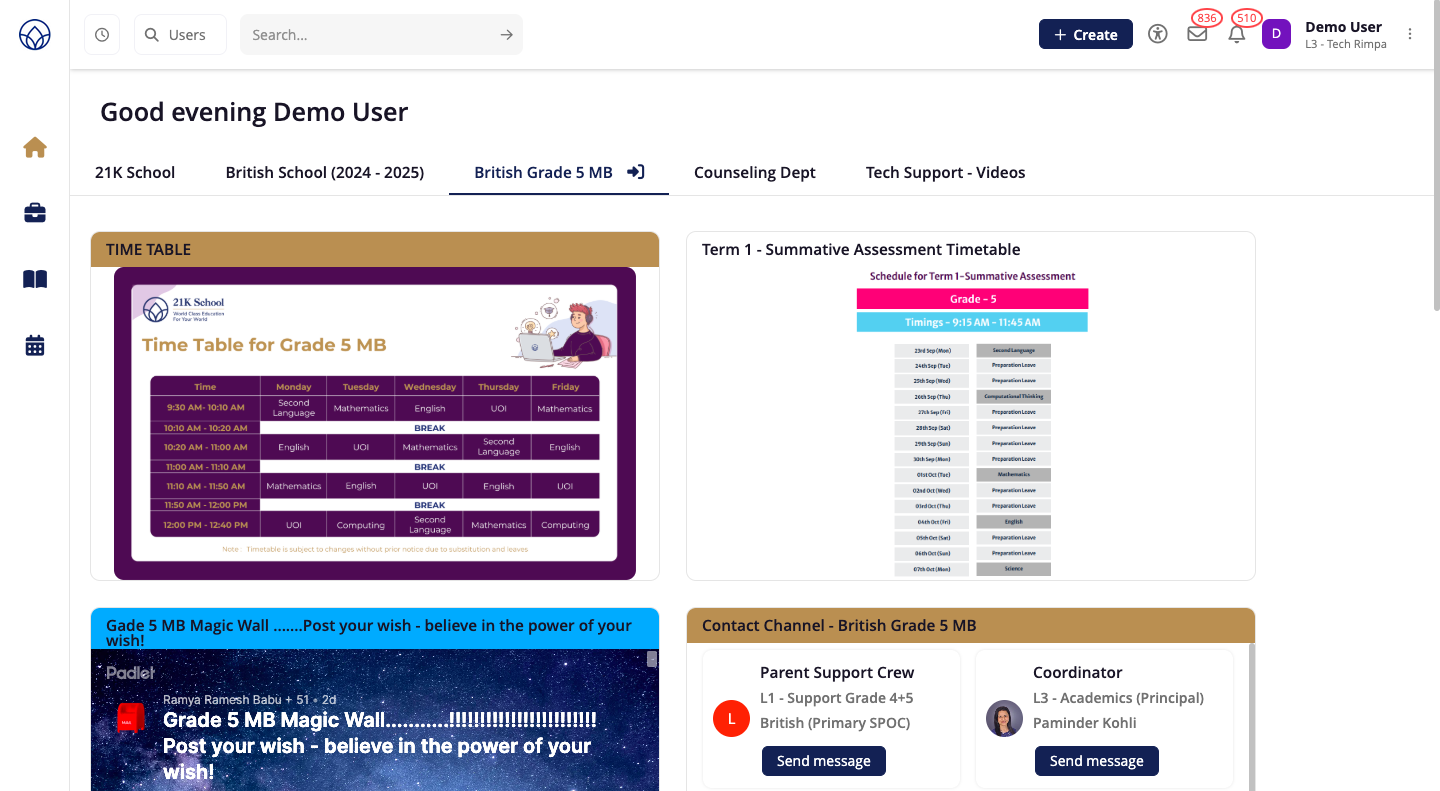Click the 21K School logo icon
The height and width of the screenshot is (791, 1440).
(x=35, y=35)
